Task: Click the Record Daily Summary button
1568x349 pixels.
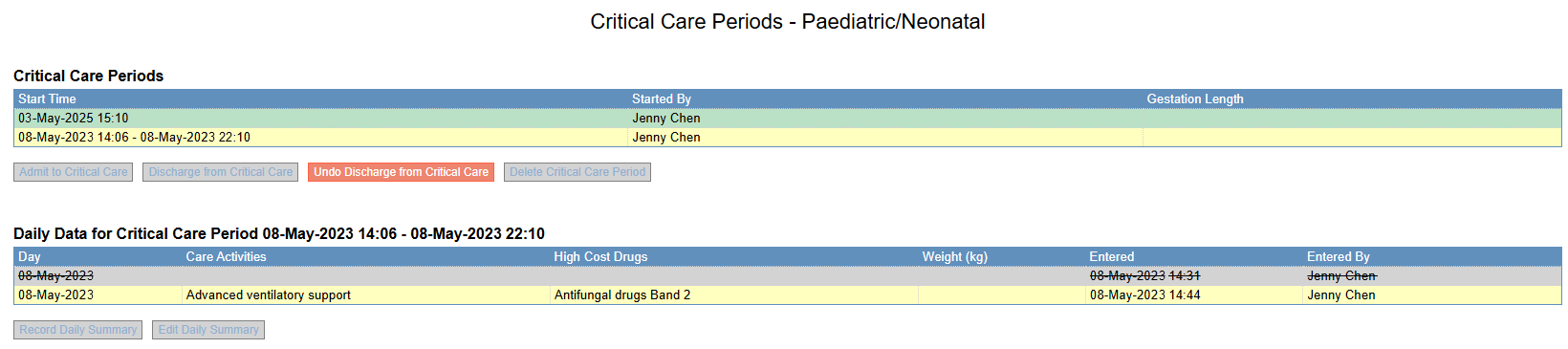Action: pos(78,330)
